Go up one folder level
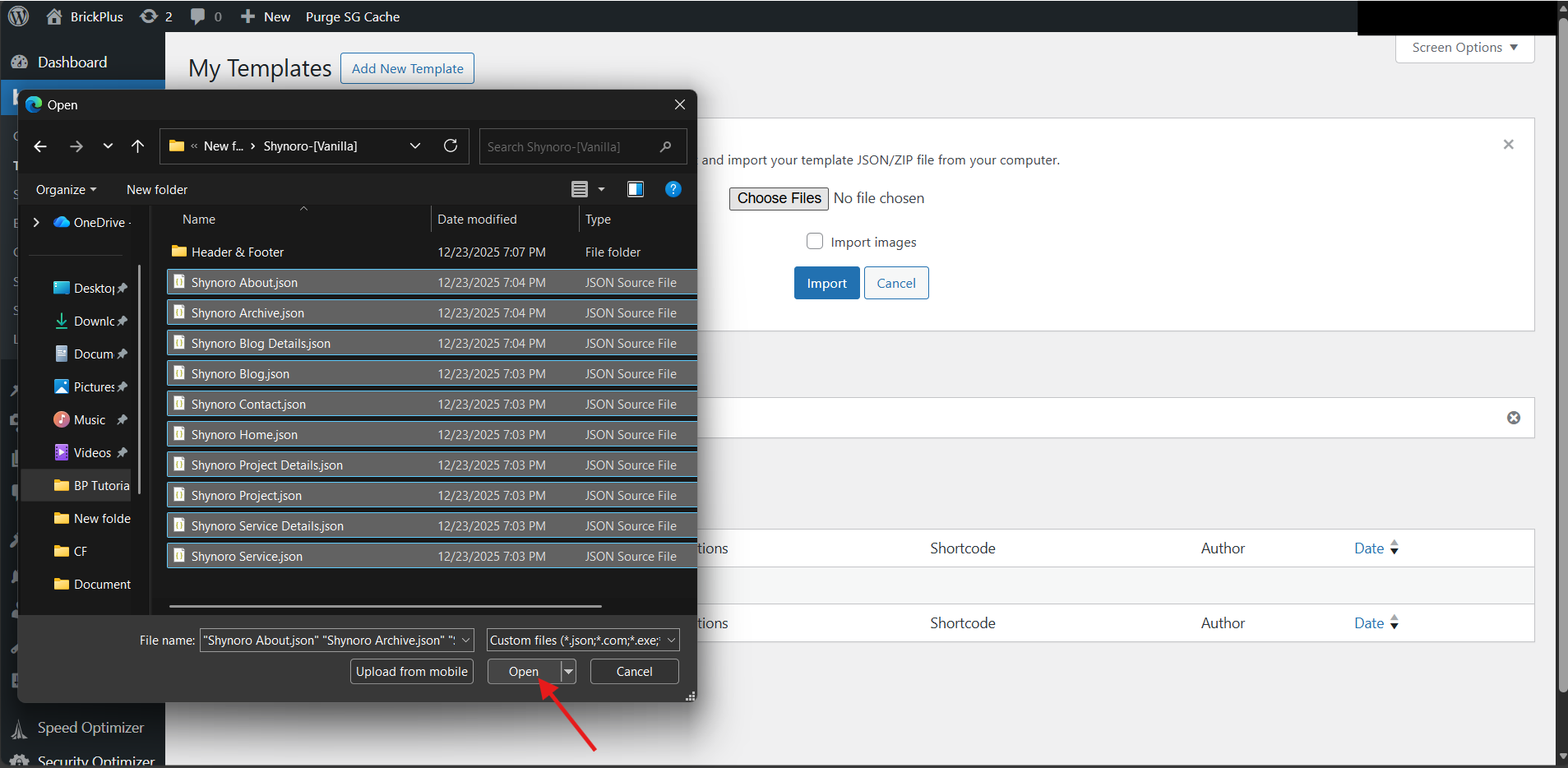Viewport: 1568px width, 768px height. coord(137,146)
